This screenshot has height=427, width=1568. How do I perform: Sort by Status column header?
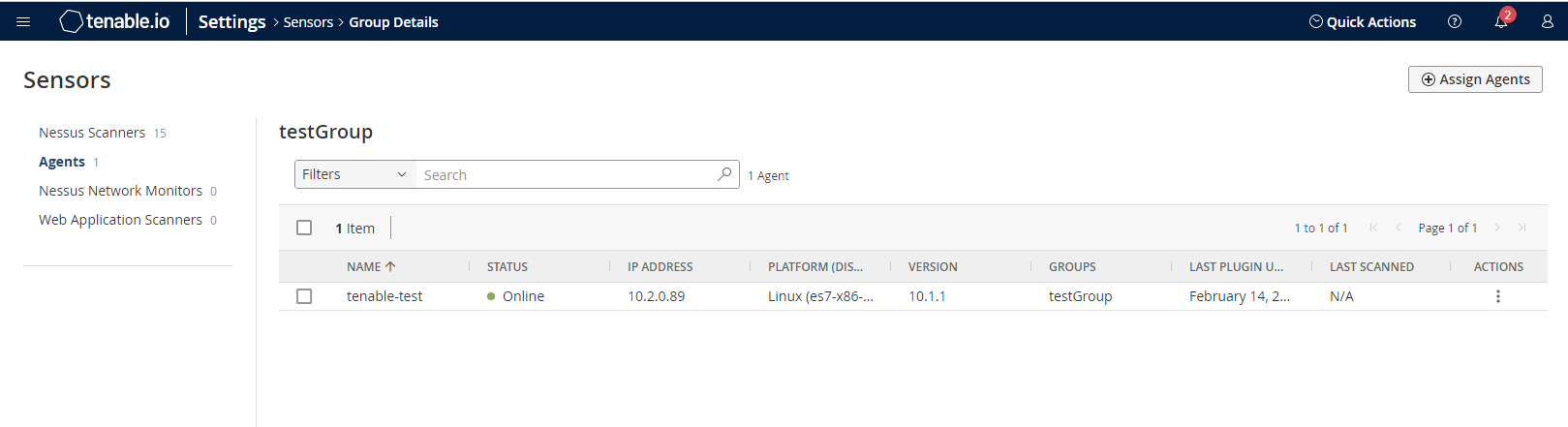coord(507,266)
